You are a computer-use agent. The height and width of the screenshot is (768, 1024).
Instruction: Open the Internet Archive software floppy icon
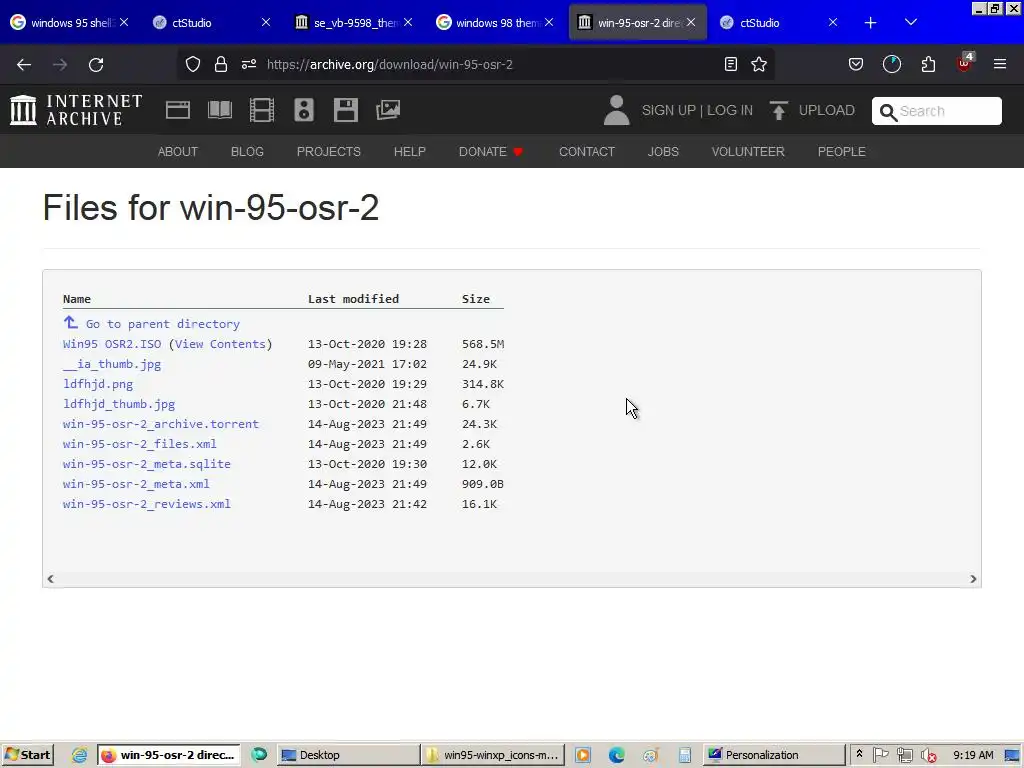(345, 110)
